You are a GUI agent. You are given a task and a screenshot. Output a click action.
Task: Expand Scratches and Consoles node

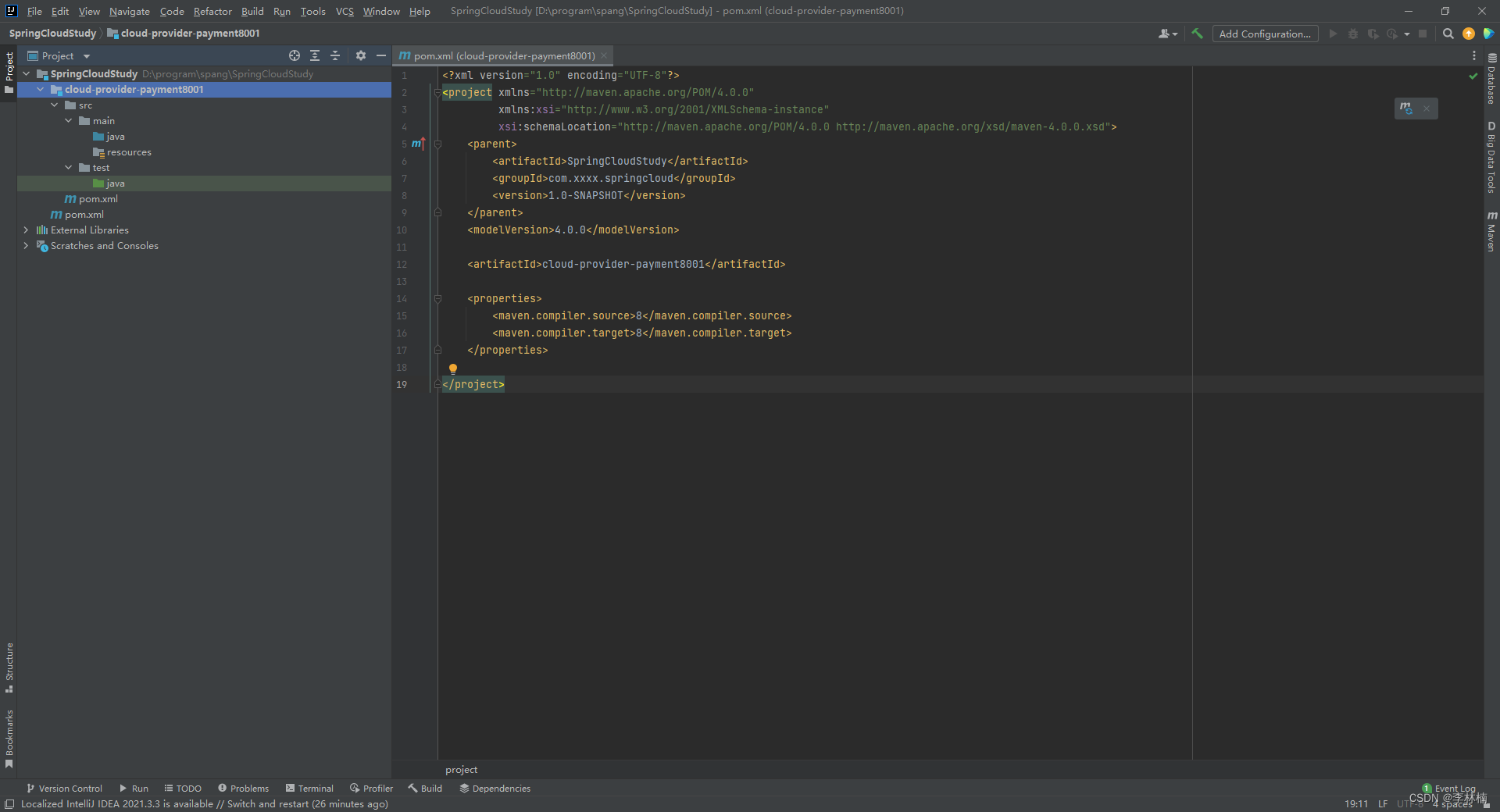(x=27, y=245)
